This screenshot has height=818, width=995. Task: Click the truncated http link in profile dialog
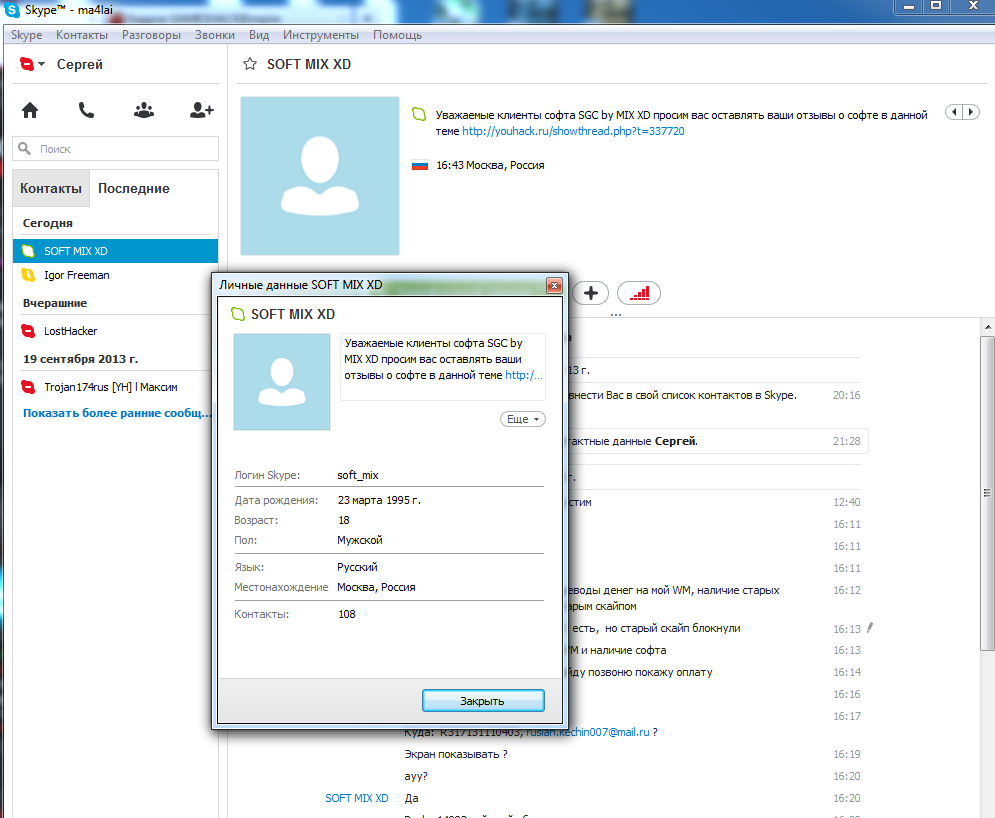(x=524, y=375)
